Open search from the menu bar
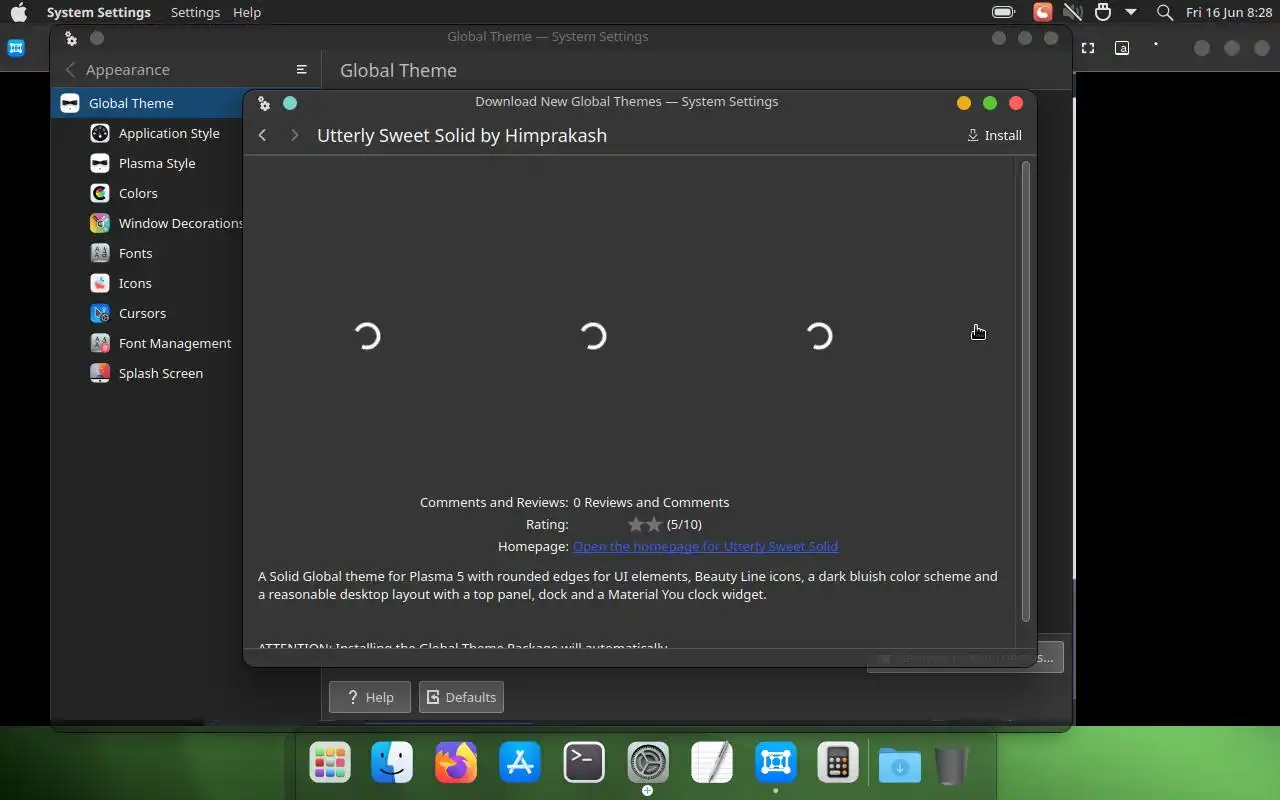Viewport: 1280px width, 800px height. pos(1164,12)
